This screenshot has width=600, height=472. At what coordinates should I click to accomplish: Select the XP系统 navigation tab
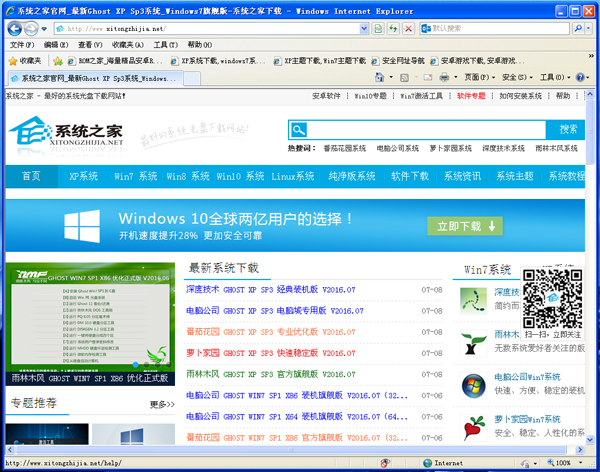(83, 176)
